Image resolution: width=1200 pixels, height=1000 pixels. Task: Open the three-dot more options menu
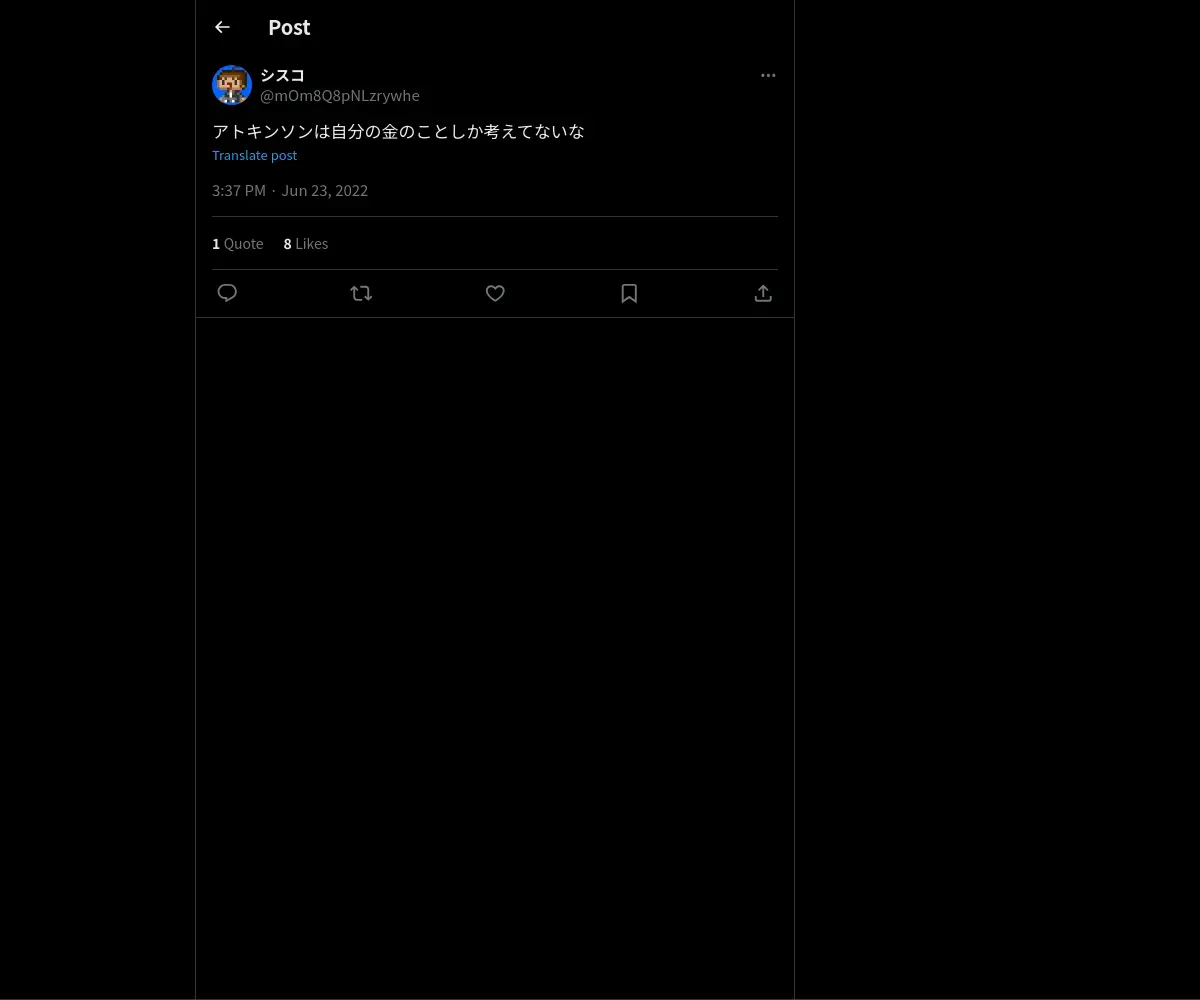(x=768, y=75)
